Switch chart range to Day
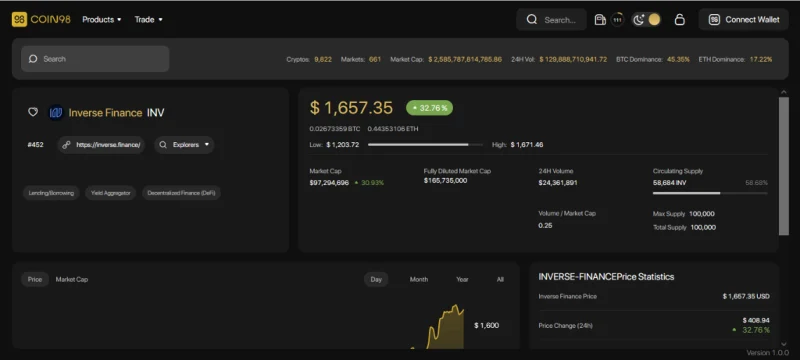 [x=376, y=279]
